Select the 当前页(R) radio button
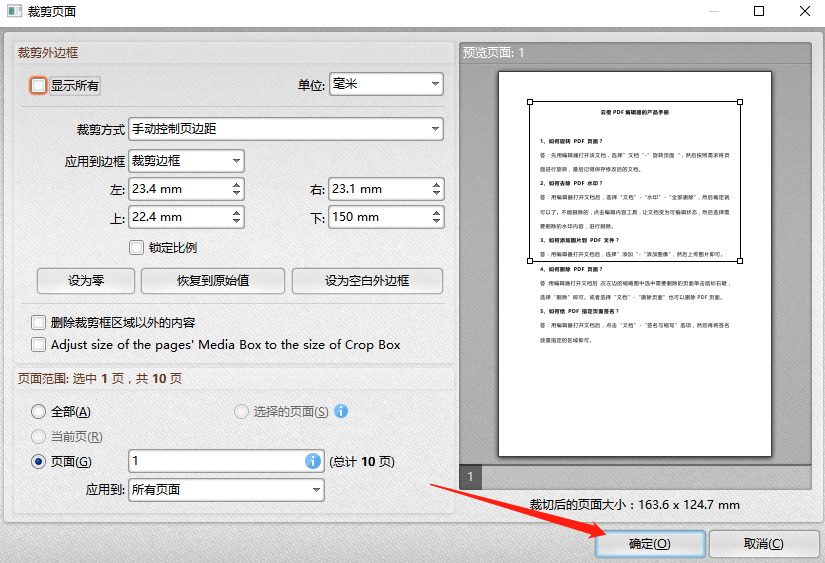The width and height of the screenshot is (825, 563). click(x=38, y=436)
